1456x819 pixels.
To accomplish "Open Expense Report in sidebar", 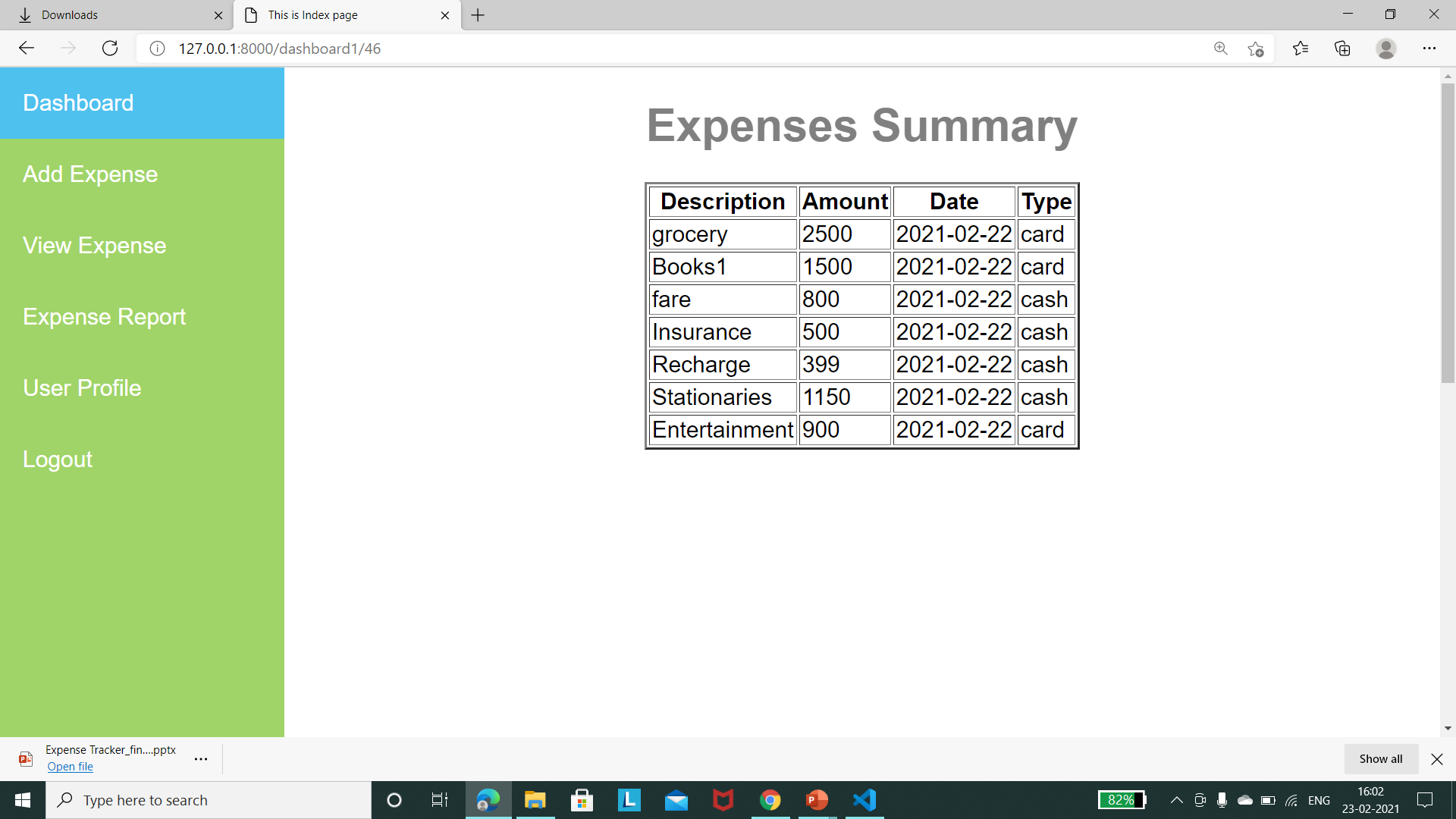I will click(104, 317).
